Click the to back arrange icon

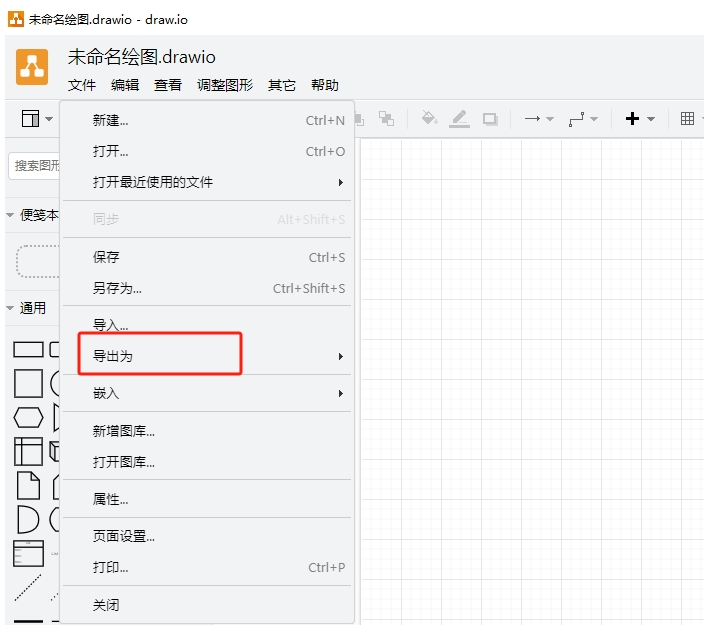click(x=386, y=119)
